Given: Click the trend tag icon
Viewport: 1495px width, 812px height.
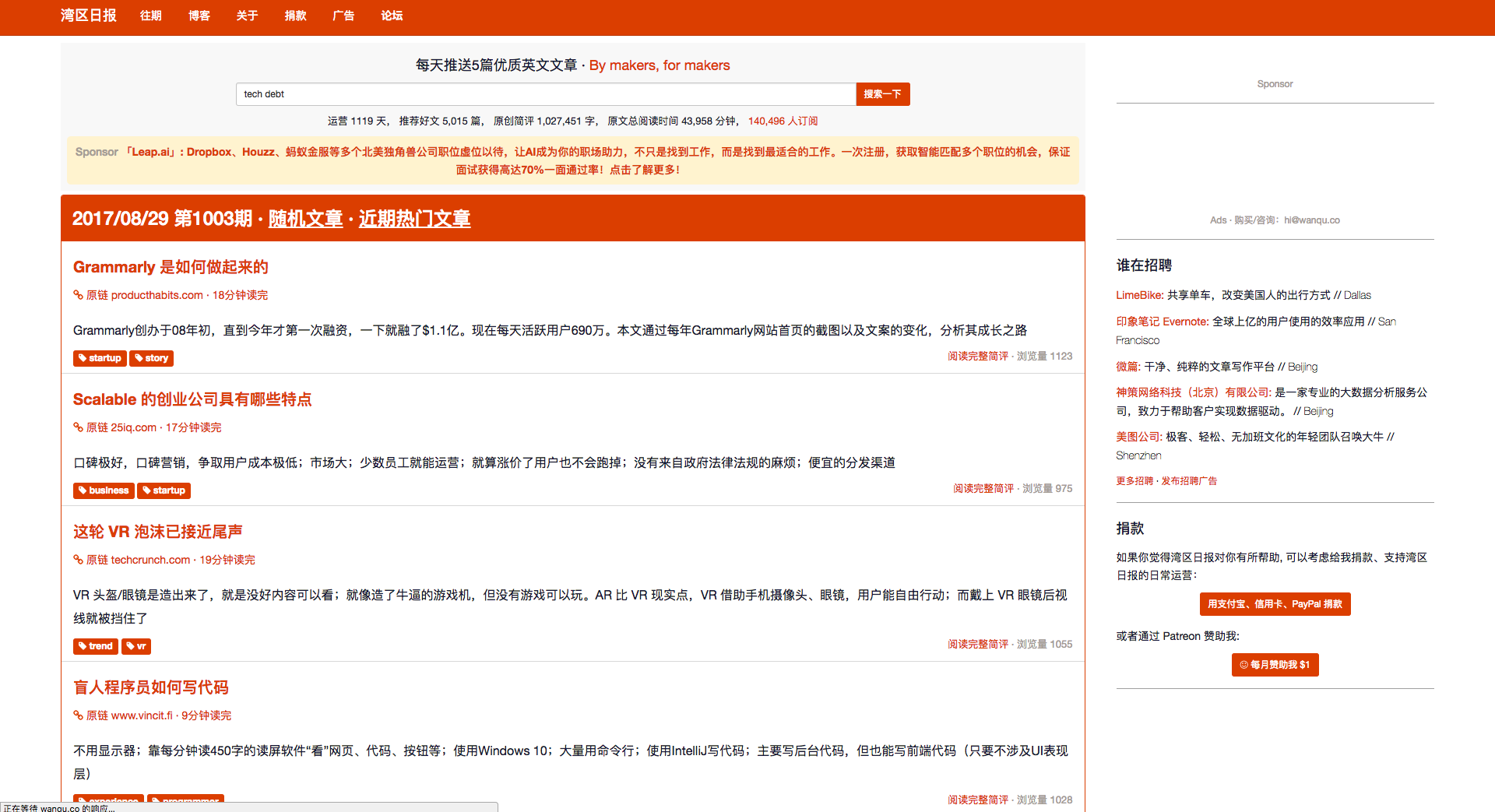Looking at the screenshot, I should pyautogui.click(x=83, y=646).
